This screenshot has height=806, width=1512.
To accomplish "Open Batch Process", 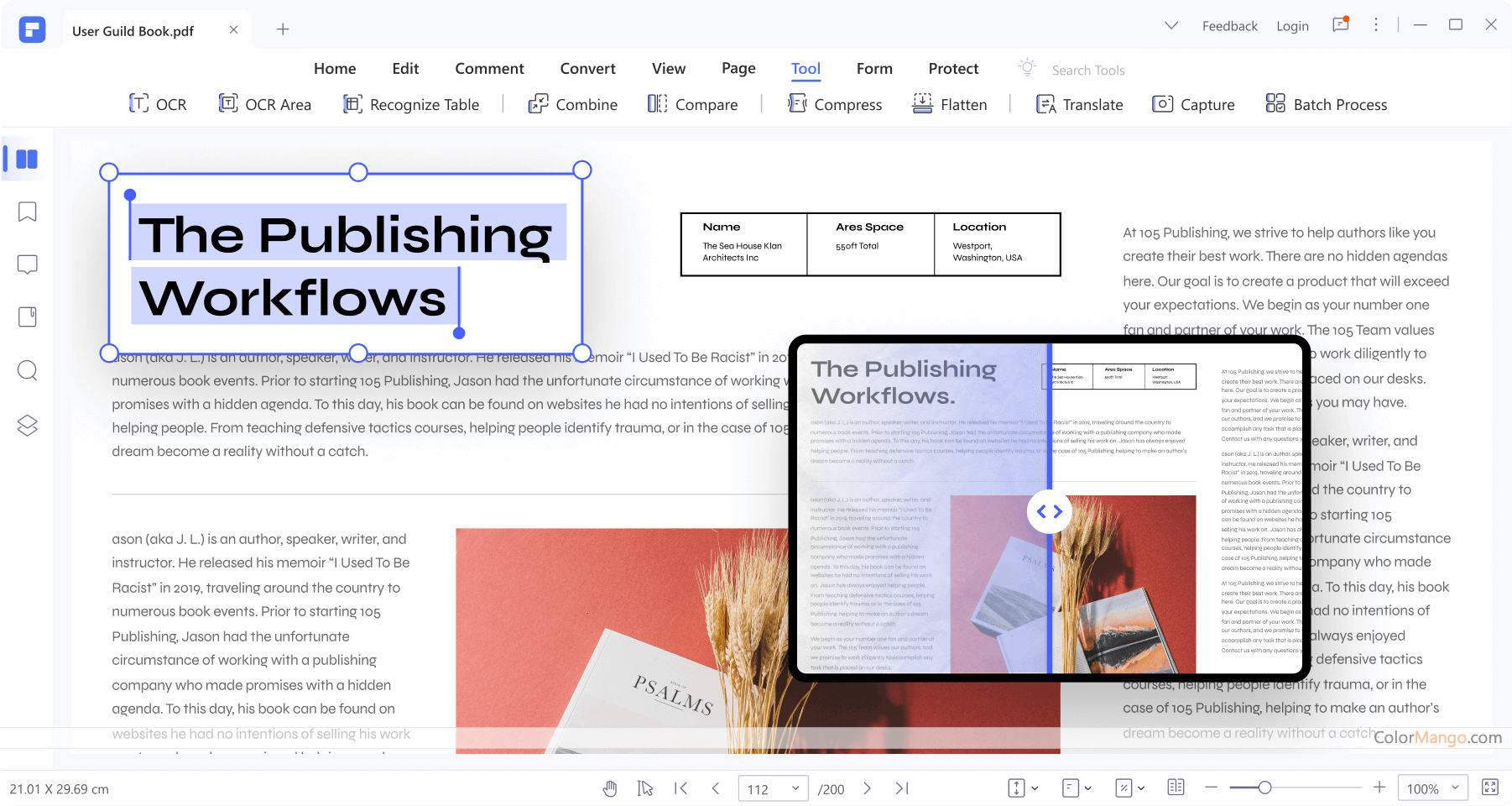I will click(x=1326, y=104).
